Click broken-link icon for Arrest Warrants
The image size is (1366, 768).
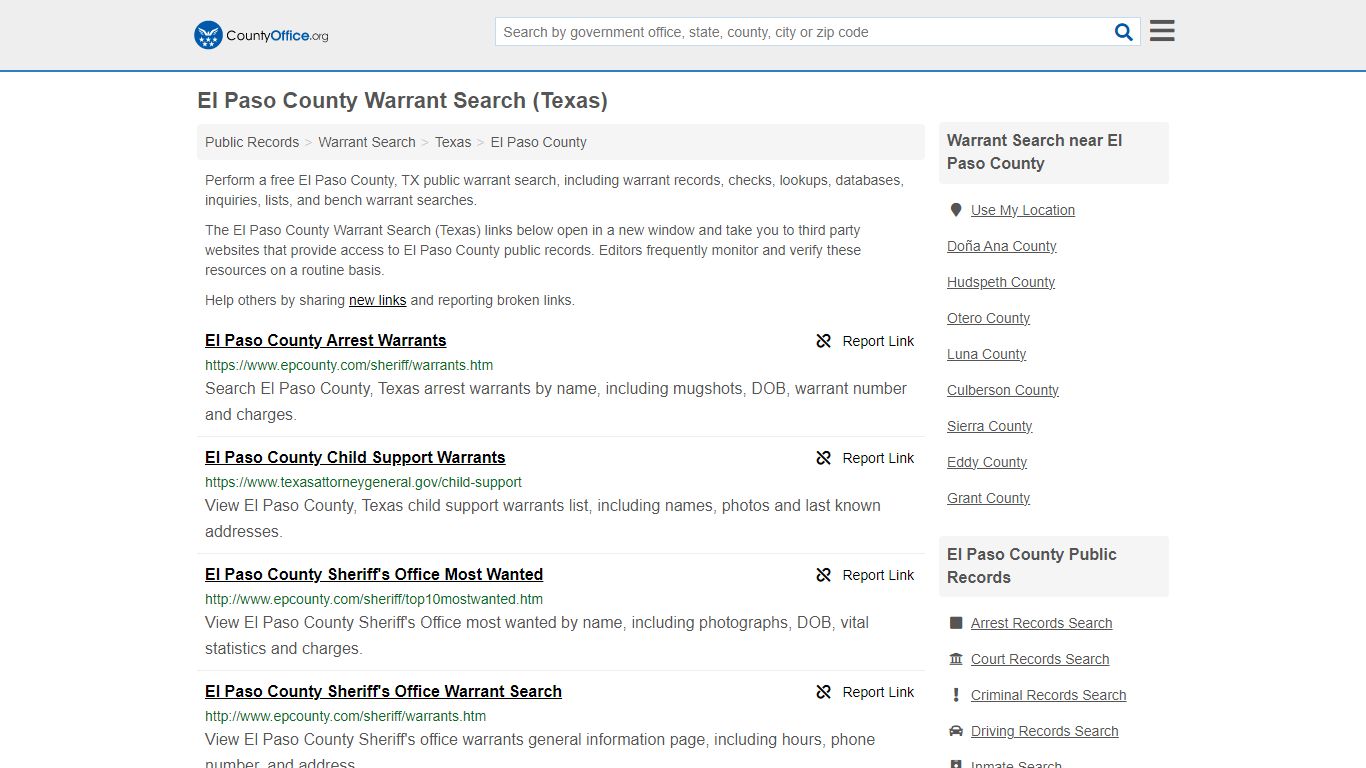[x=824, y=341]
